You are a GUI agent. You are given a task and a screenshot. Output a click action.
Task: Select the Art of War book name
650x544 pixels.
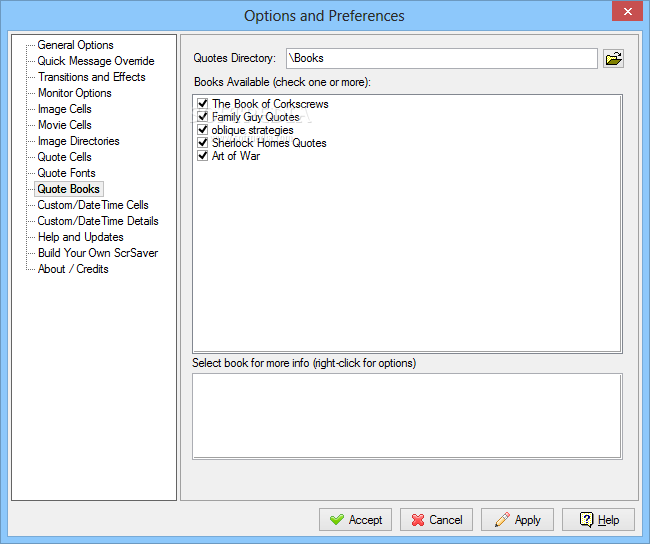(236, 156)
